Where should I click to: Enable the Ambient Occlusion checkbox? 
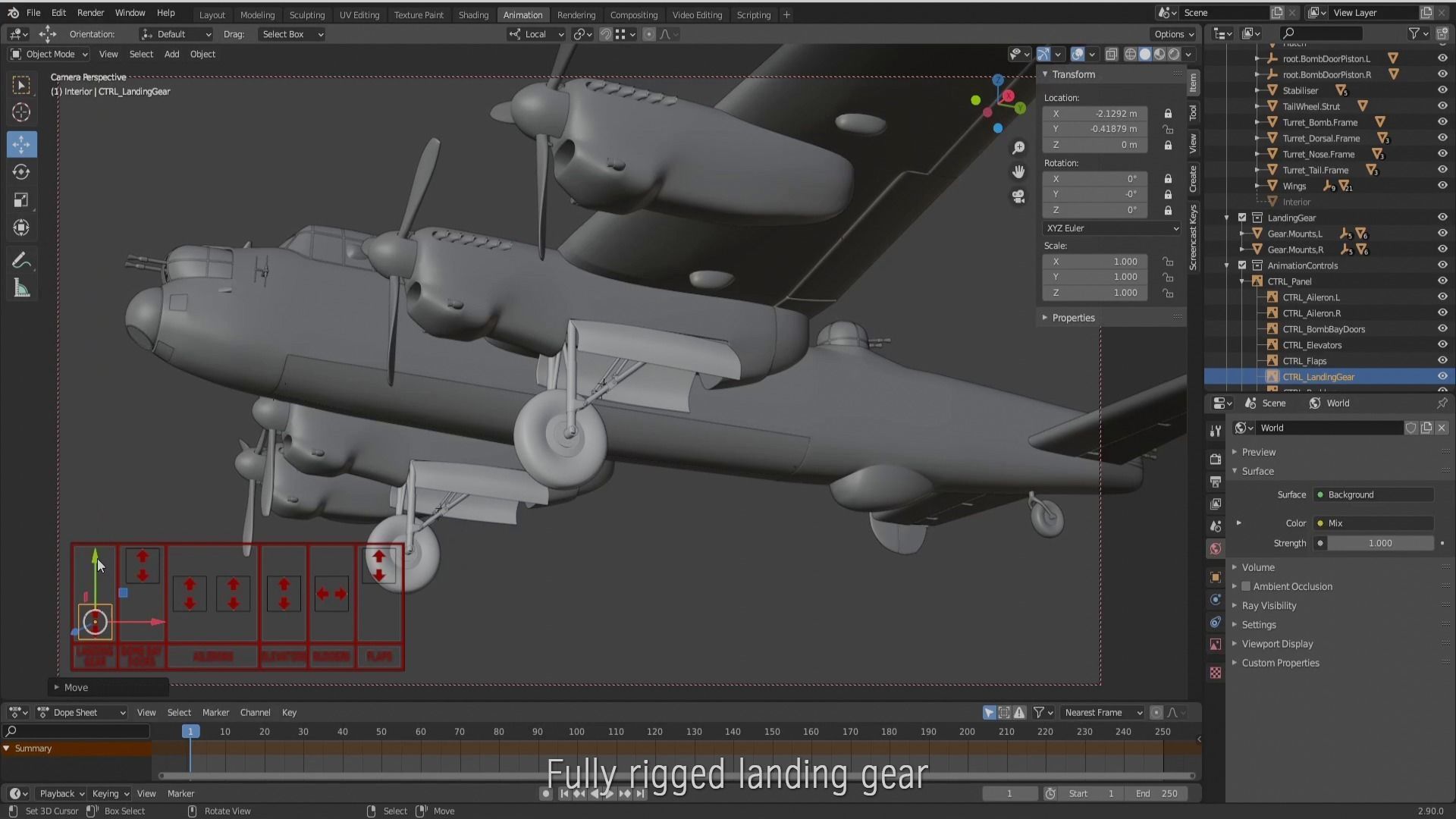[1246, 586]
